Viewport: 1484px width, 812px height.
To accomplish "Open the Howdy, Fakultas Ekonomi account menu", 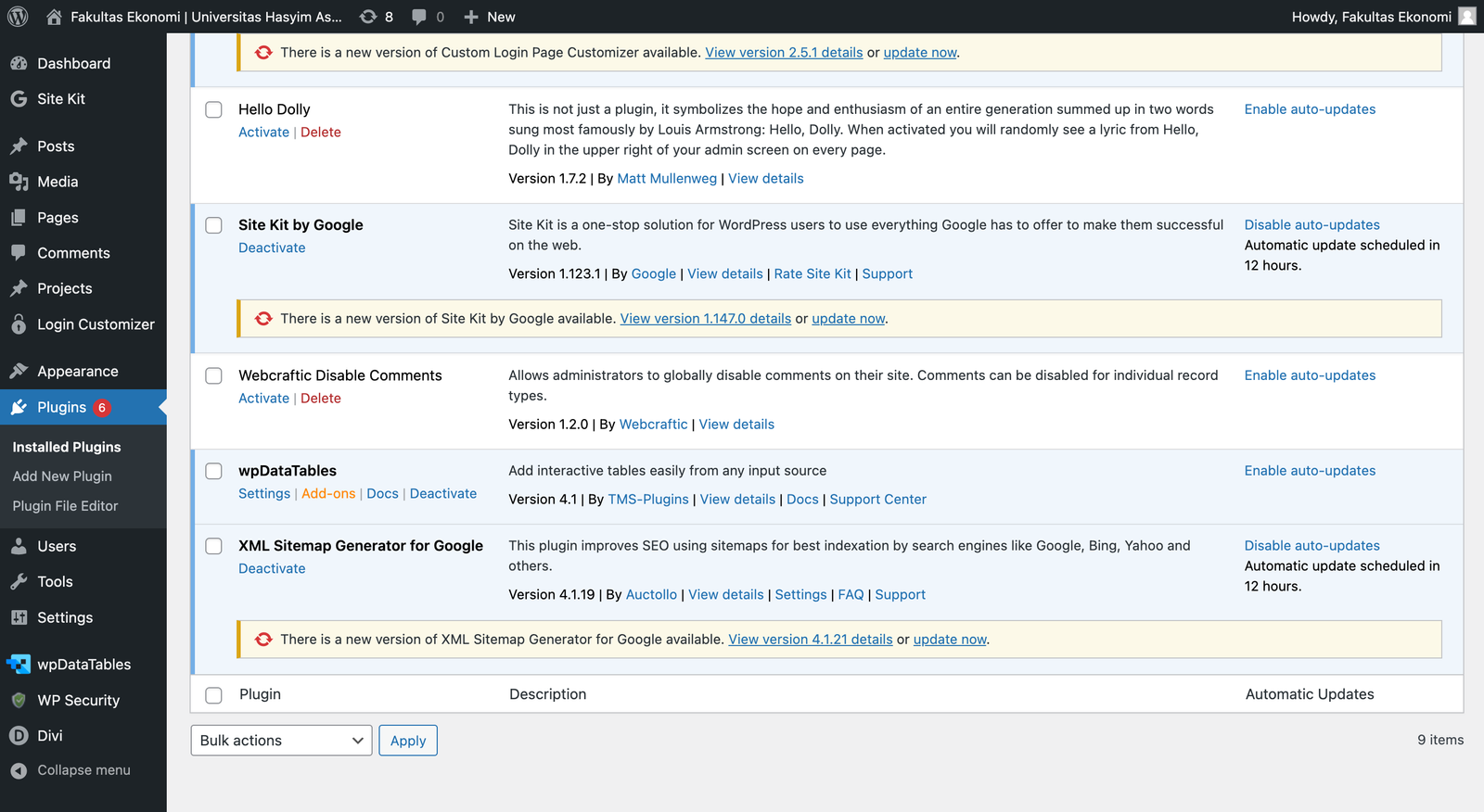I will tap(1382, 17).
